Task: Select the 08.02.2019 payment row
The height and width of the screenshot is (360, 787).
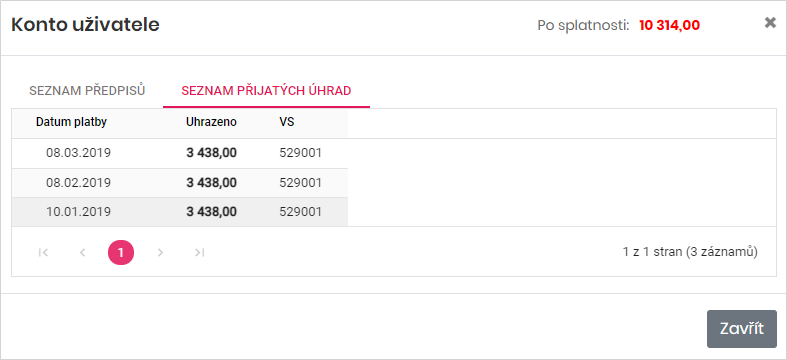Action: pyautogui.click(x=180, y=183)
